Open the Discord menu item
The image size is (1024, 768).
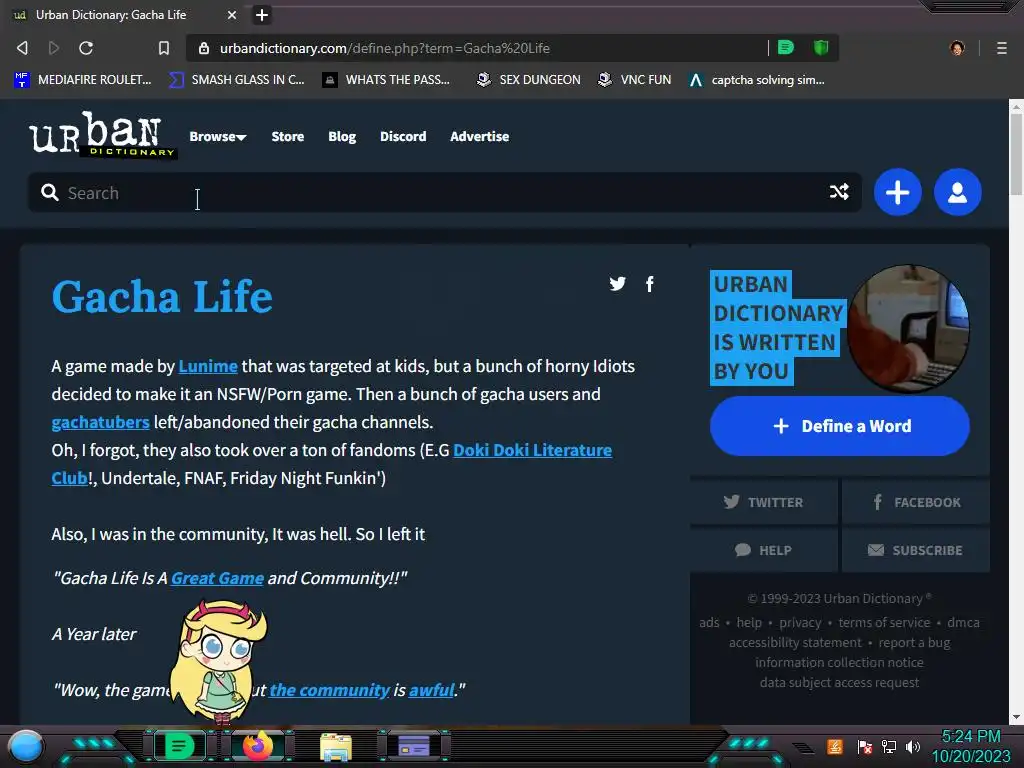point(403,136)
